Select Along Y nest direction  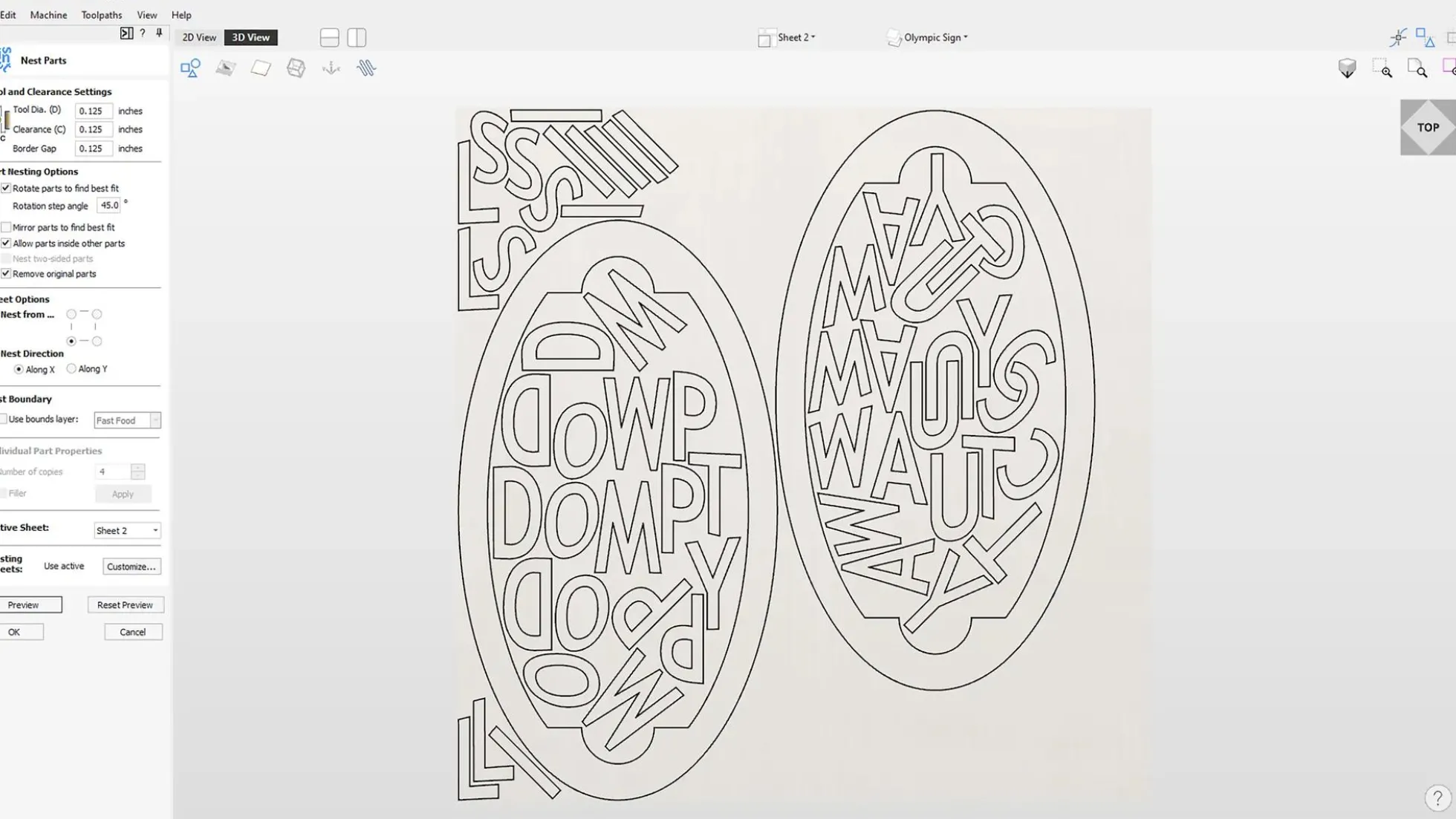[x=71, y=368]
